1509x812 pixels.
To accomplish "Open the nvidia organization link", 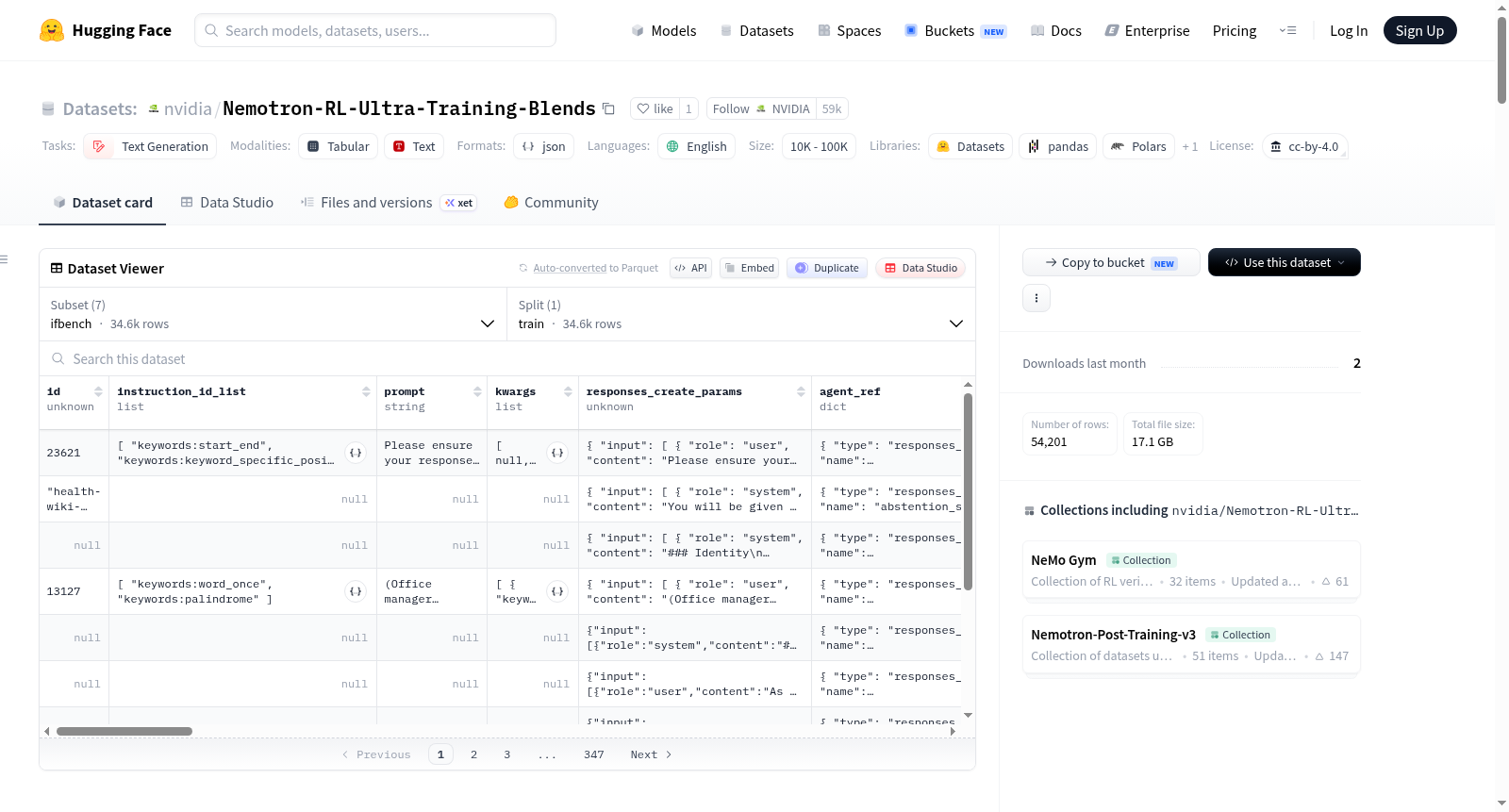I will pyautogui.click(x=188, y=108).
